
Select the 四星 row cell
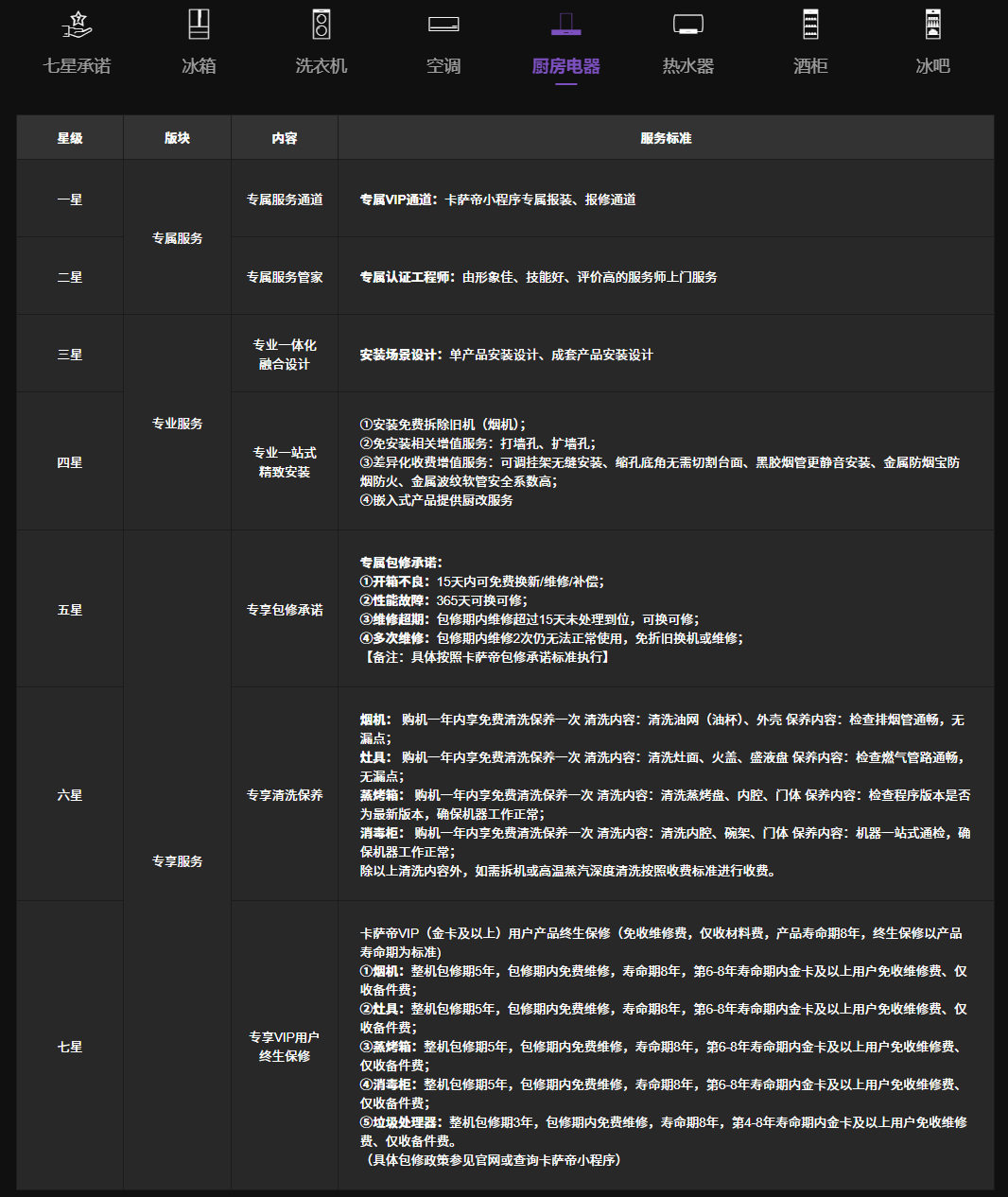point(70,462)
